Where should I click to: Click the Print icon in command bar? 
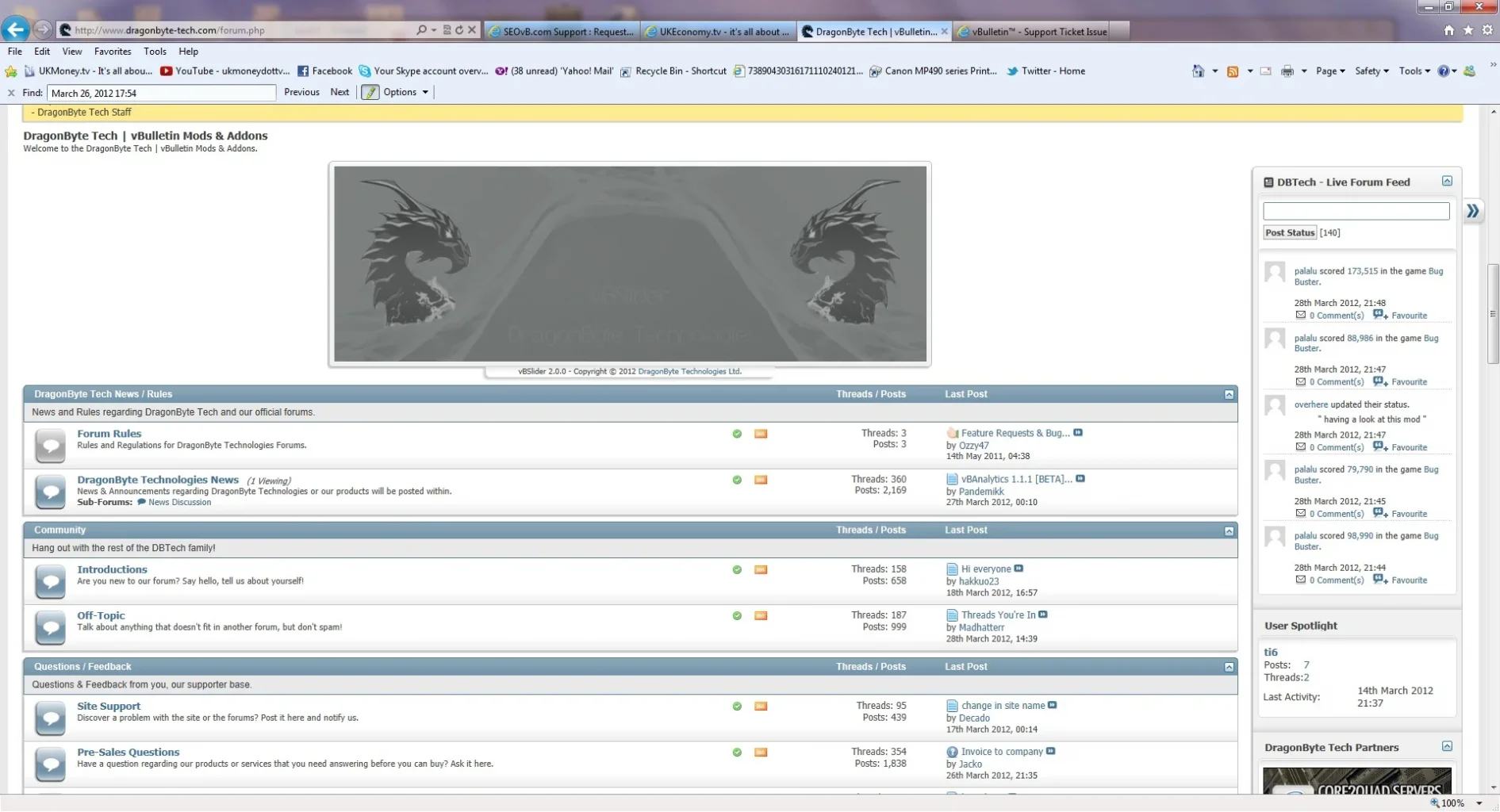point(1287,71)
